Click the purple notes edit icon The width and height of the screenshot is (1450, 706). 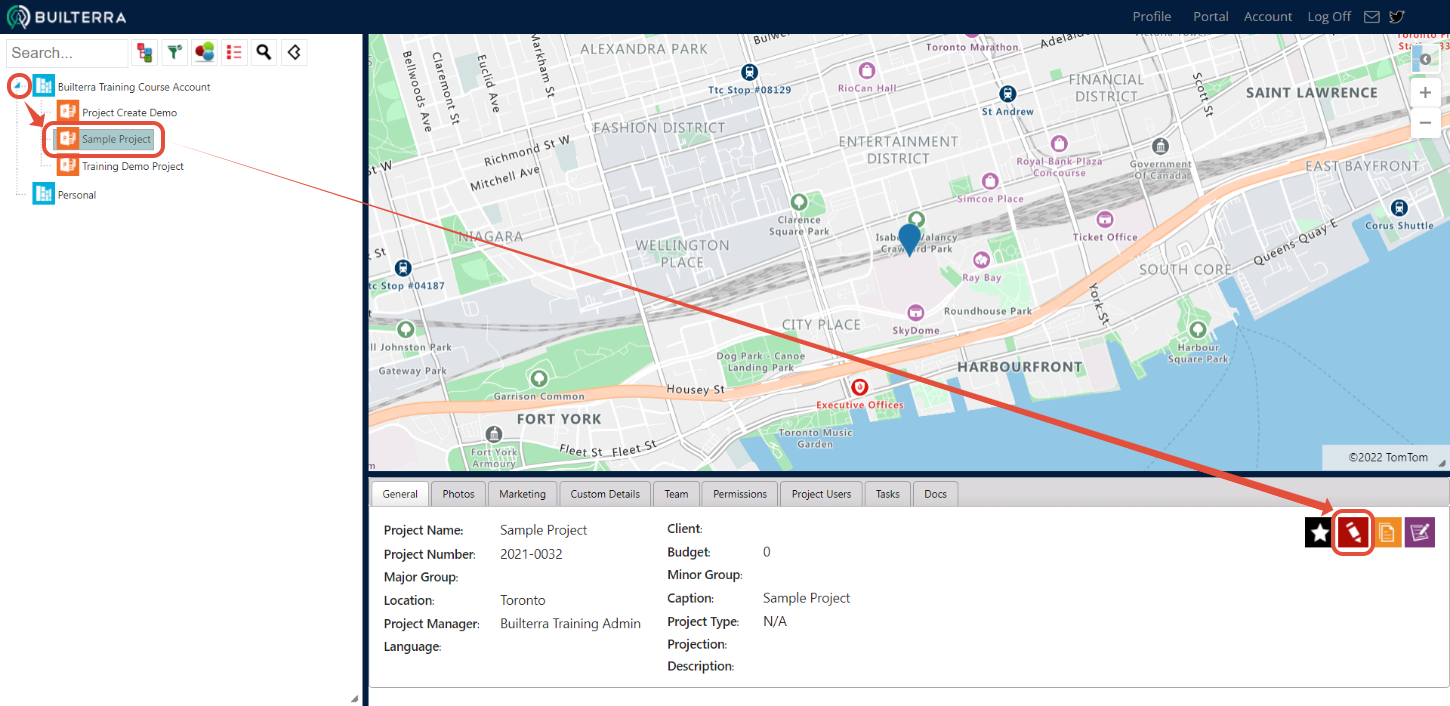click(x=1420, y=533)
